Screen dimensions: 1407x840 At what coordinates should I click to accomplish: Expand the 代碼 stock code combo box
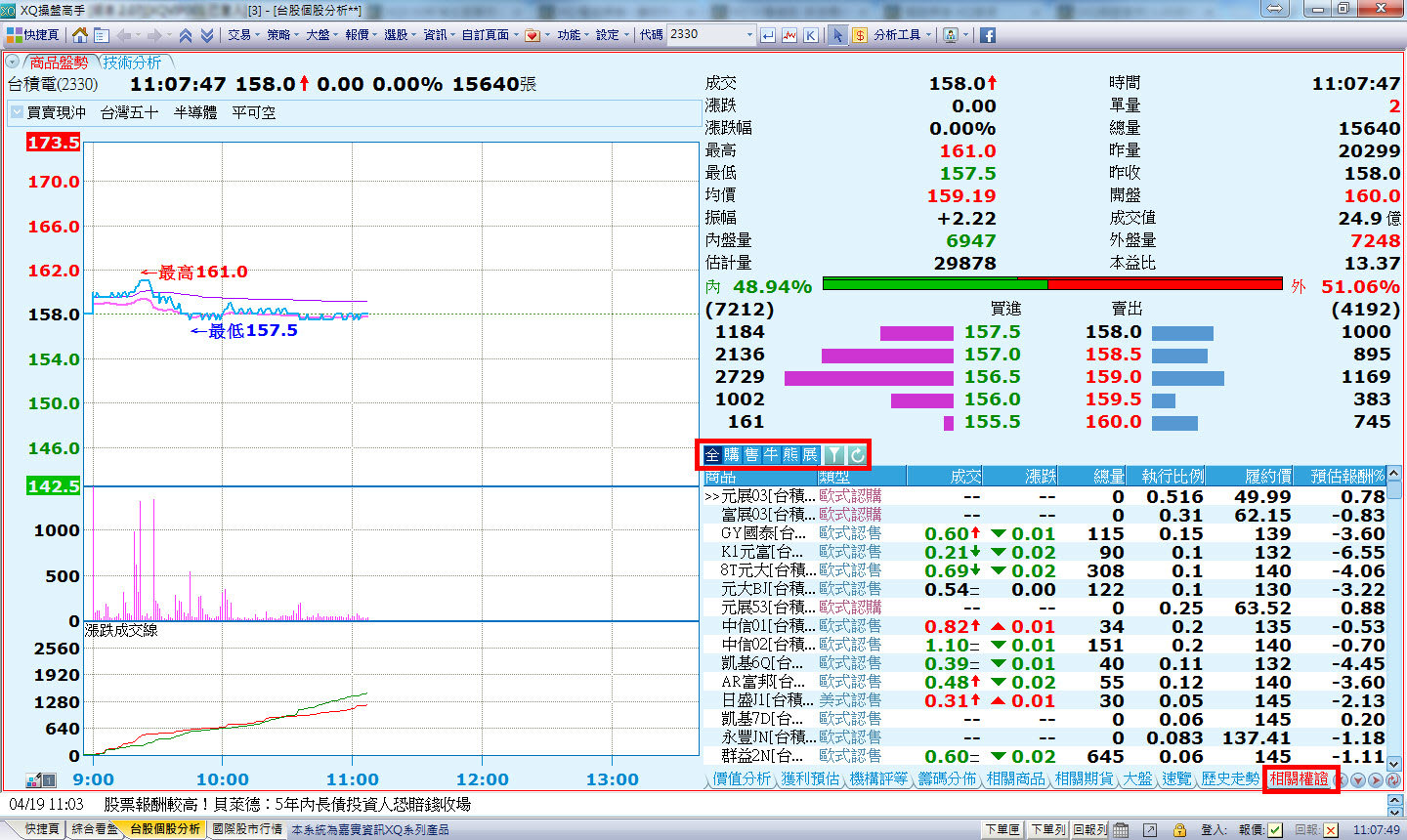point(749,35)
